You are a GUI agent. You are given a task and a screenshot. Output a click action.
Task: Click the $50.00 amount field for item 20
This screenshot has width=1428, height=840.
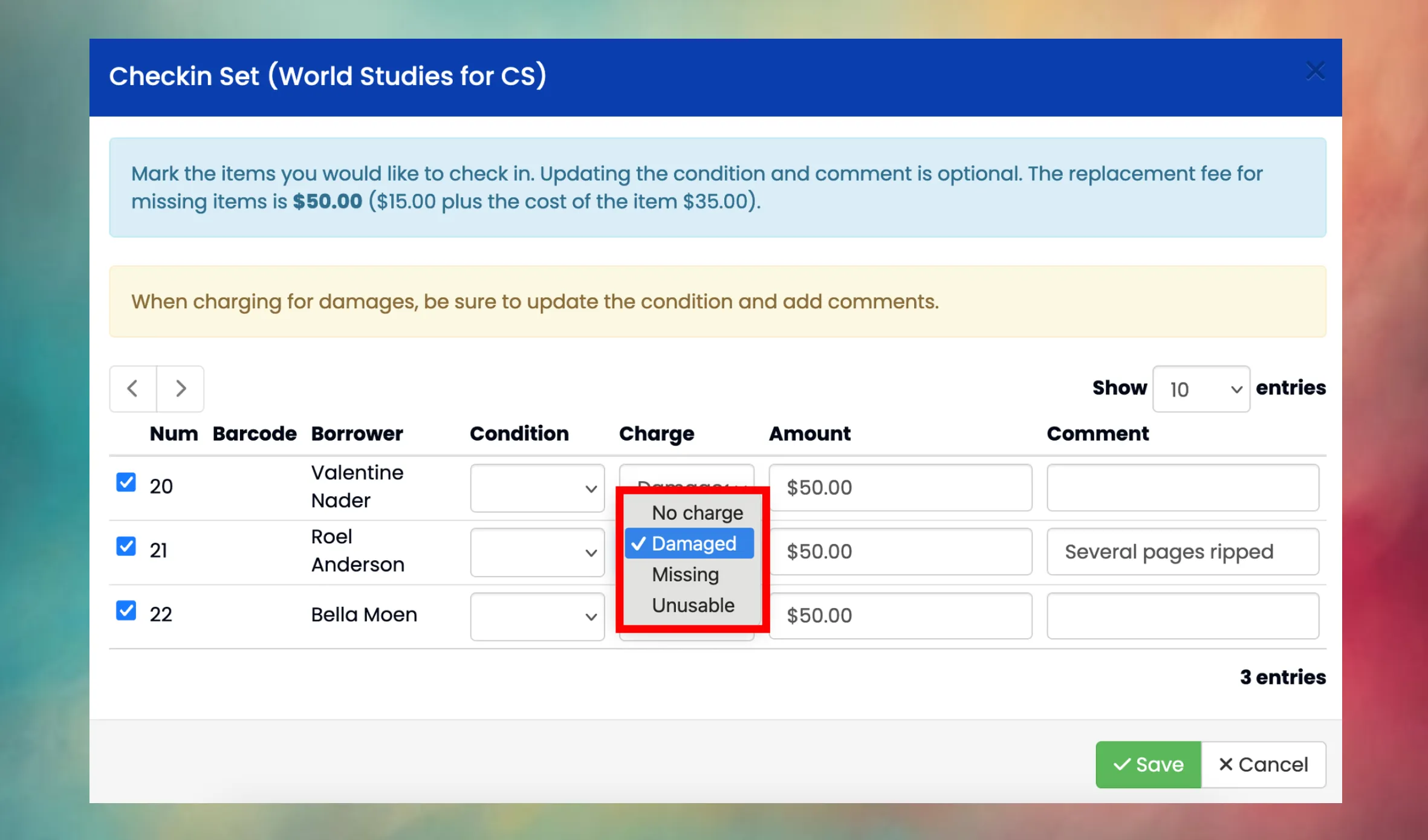click(900, 488)
